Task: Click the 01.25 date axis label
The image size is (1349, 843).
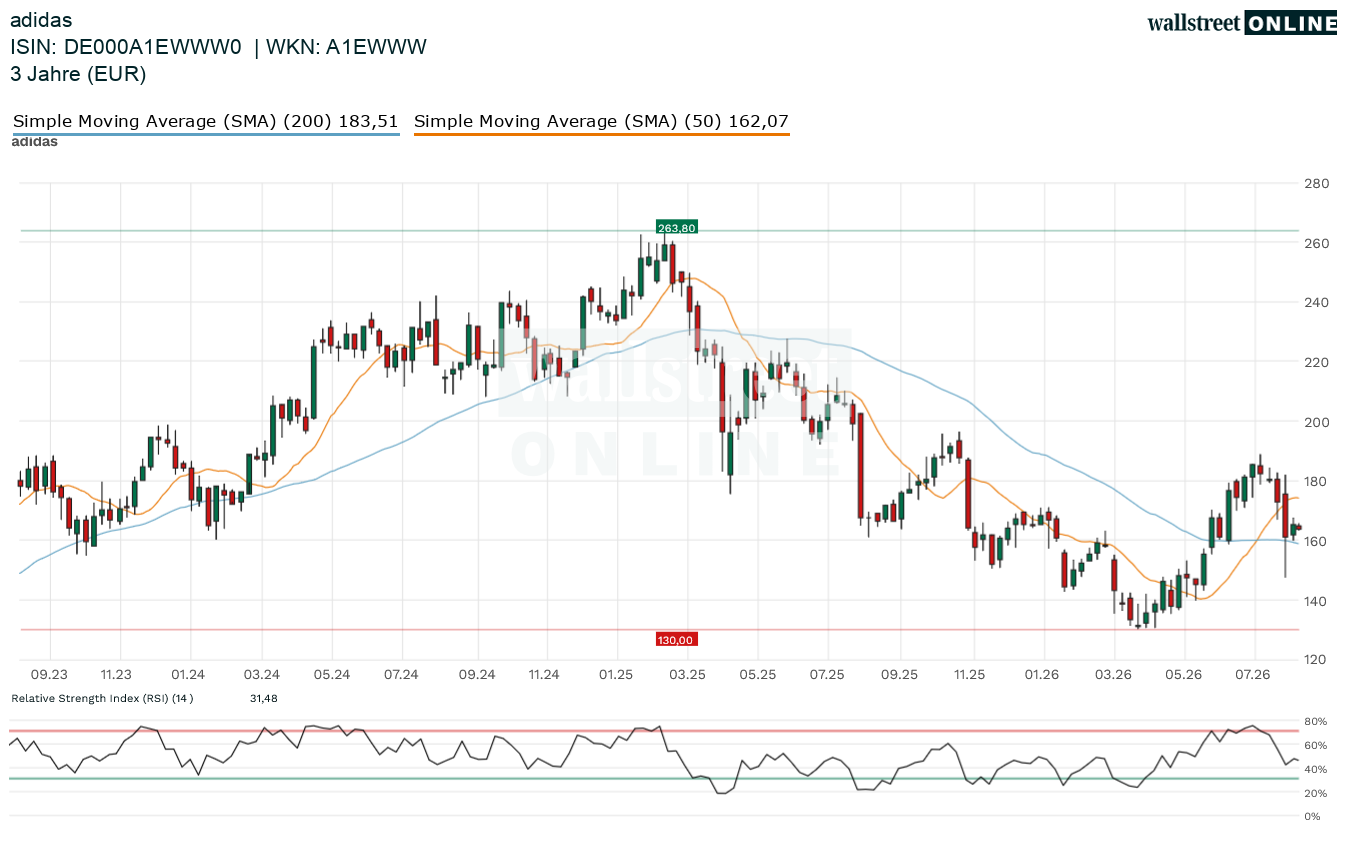Action: [x=617, y=675]
